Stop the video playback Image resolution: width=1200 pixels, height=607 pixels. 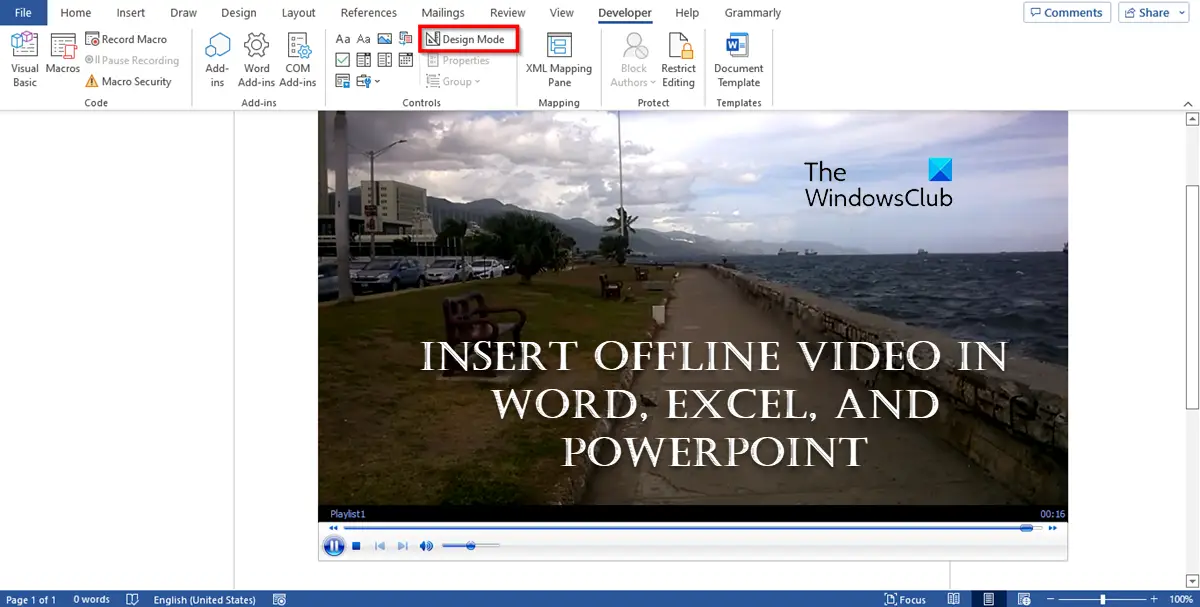point(356,546)
